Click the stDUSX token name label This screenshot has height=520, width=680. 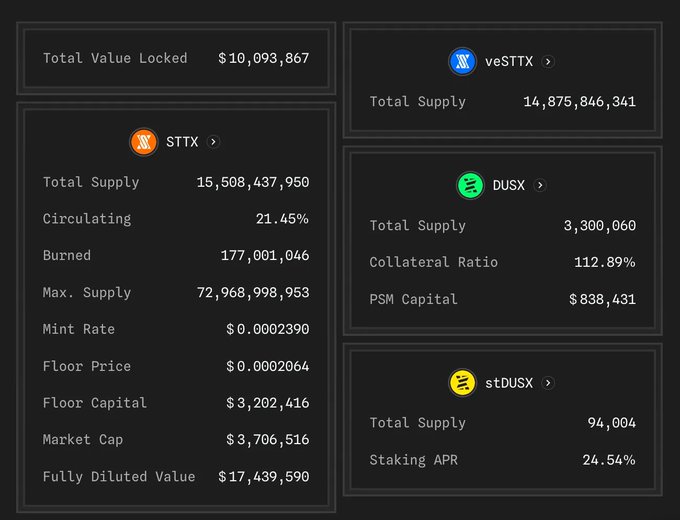click(x=509, y=382)
